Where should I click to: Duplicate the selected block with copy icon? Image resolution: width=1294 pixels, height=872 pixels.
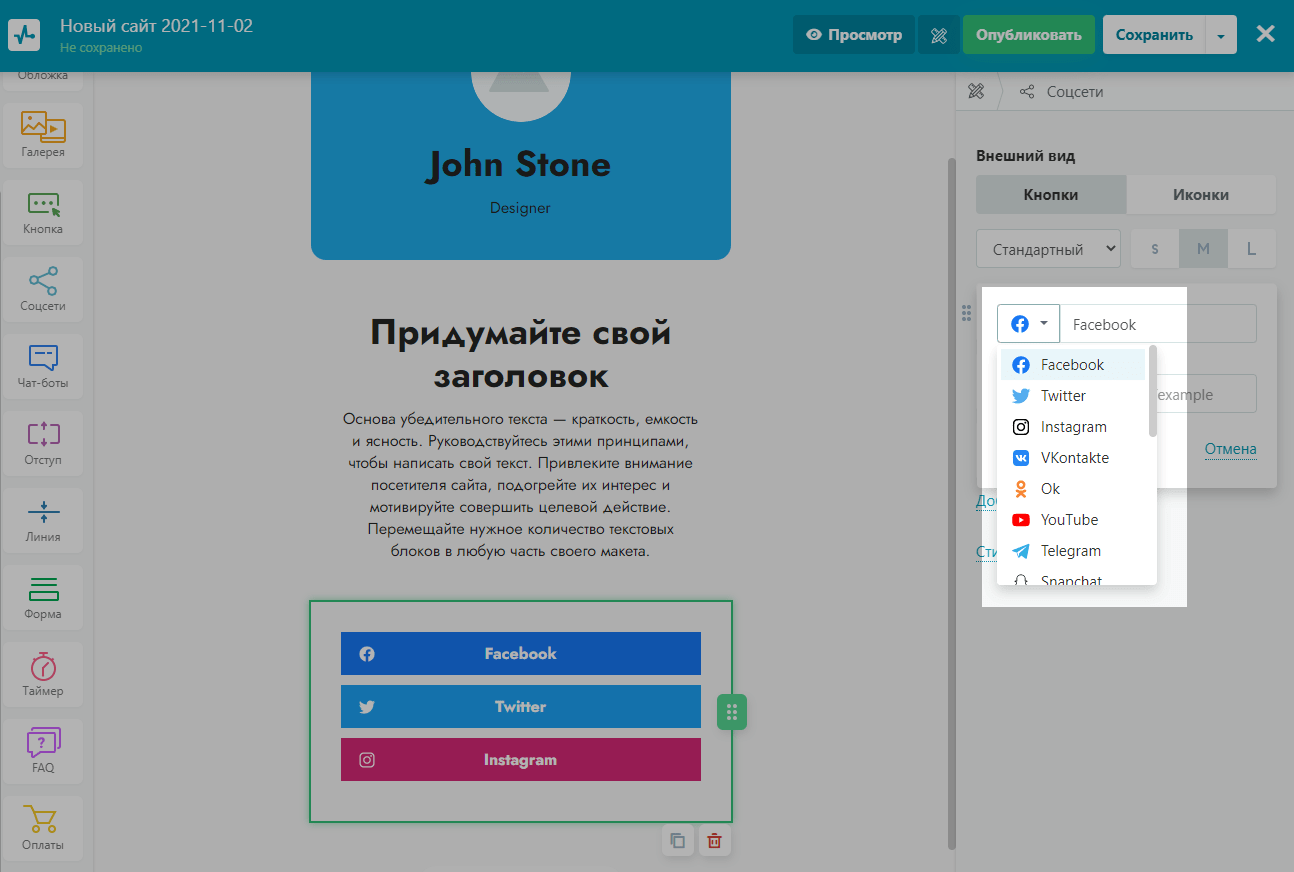tap(677, 841)
